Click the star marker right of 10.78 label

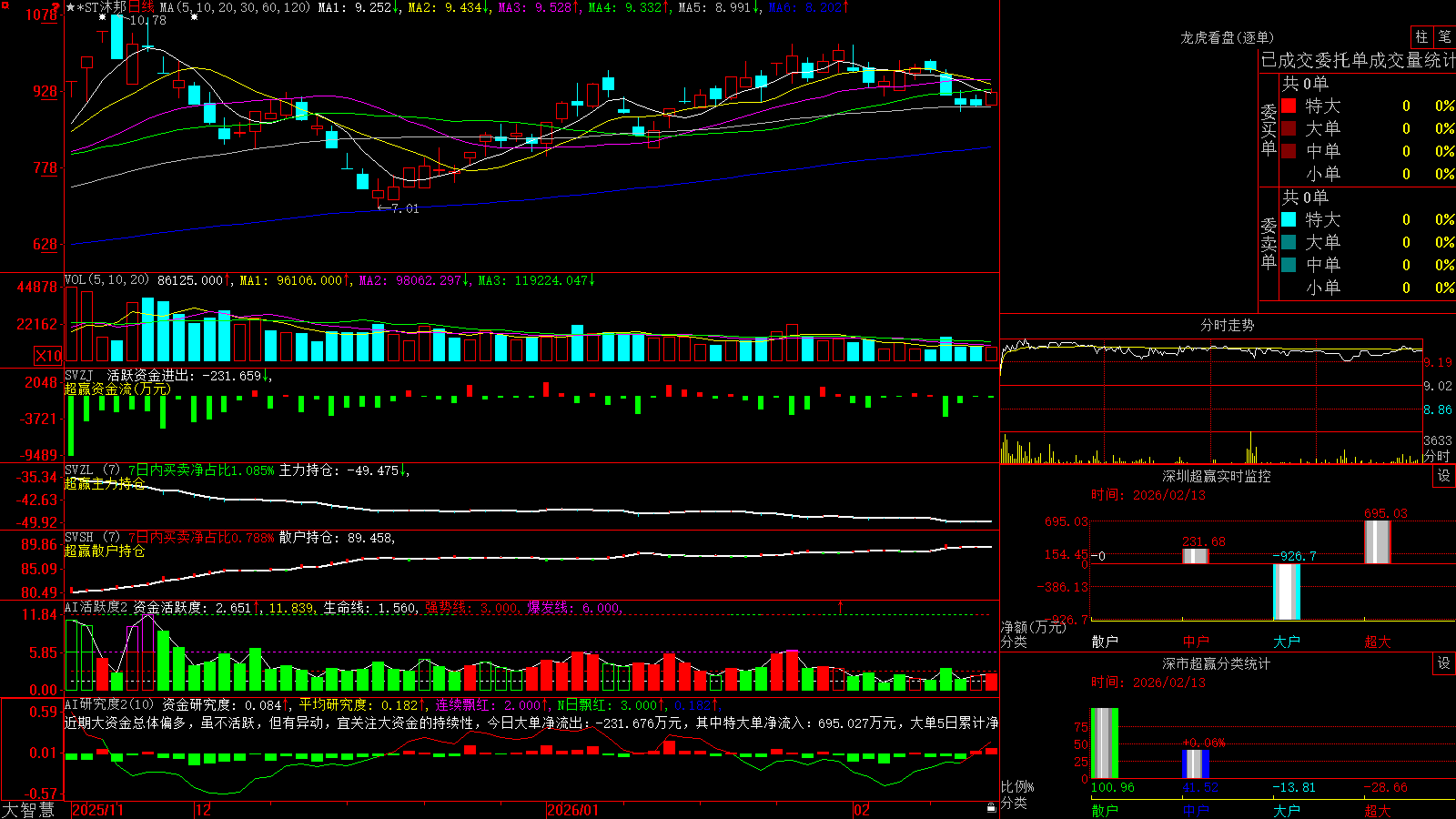click(194, 17)
